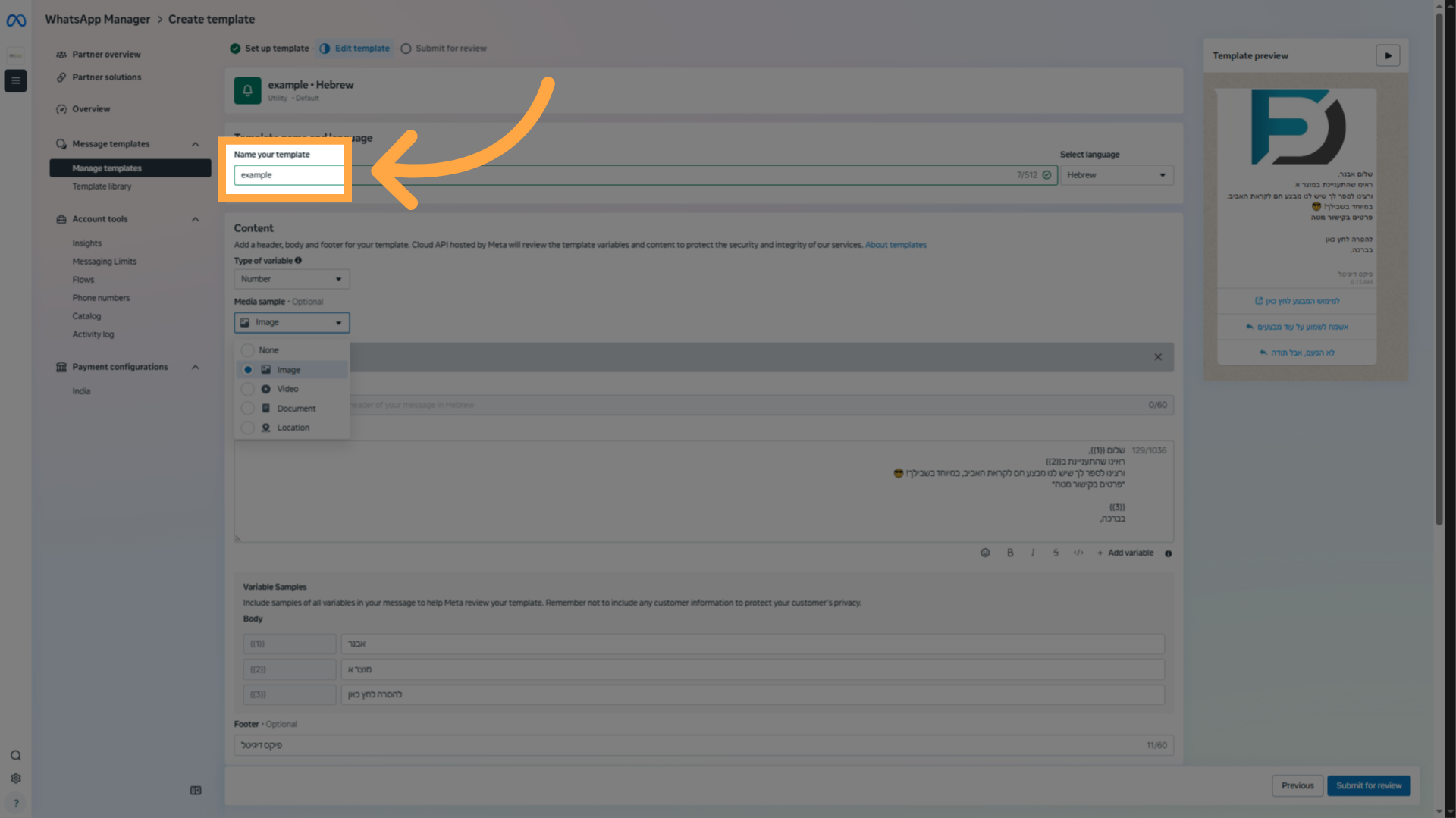The width and height of the screenshot is (1456, 818).
Task: Open Catalog in sidebar
Action: click(86, 316)
